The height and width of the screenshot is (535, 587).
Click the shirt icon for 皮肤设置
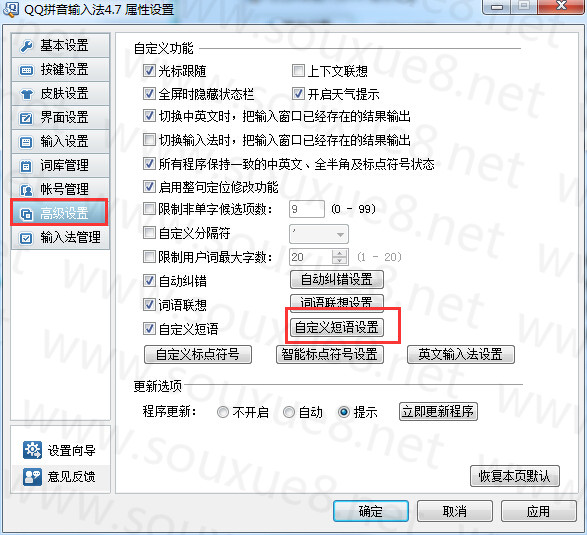click(26, 94)
